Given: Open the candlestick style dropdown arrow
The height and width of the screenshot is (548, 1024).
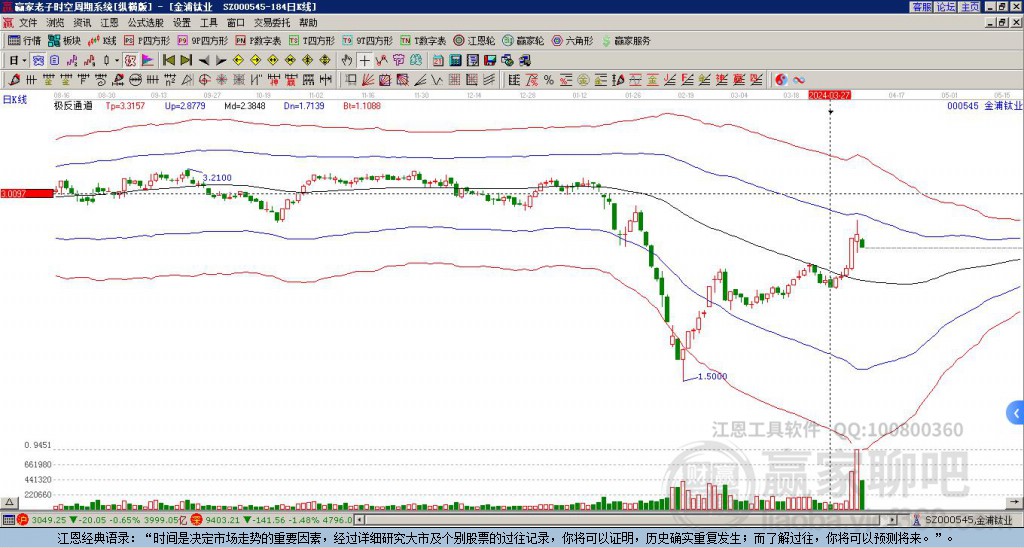Looking at the screenshot, I should [x=117, y=61].
